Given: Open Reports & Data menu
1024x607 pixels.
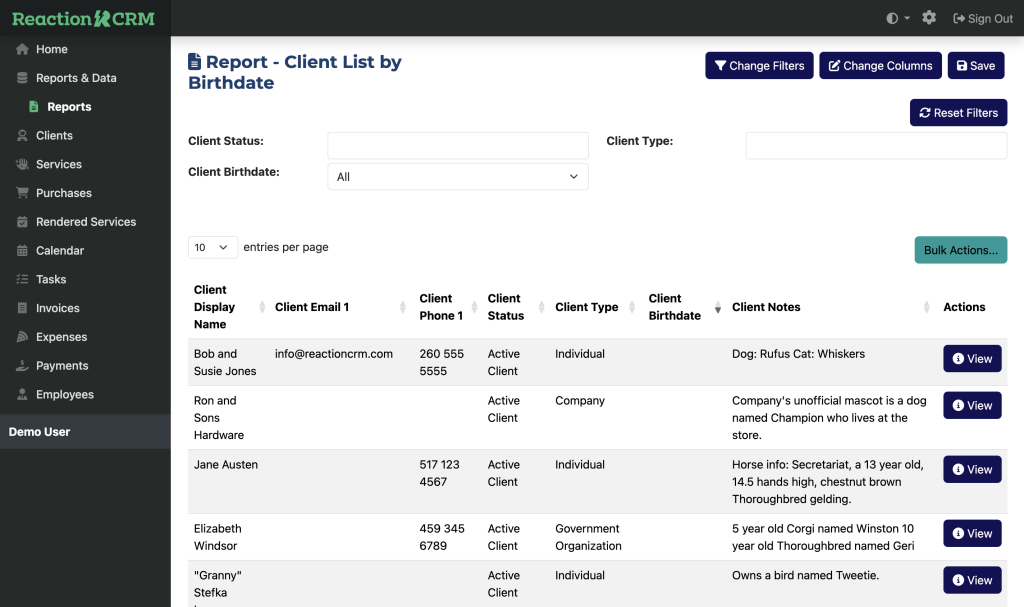Looking at the screenshot, I should 76,78.
